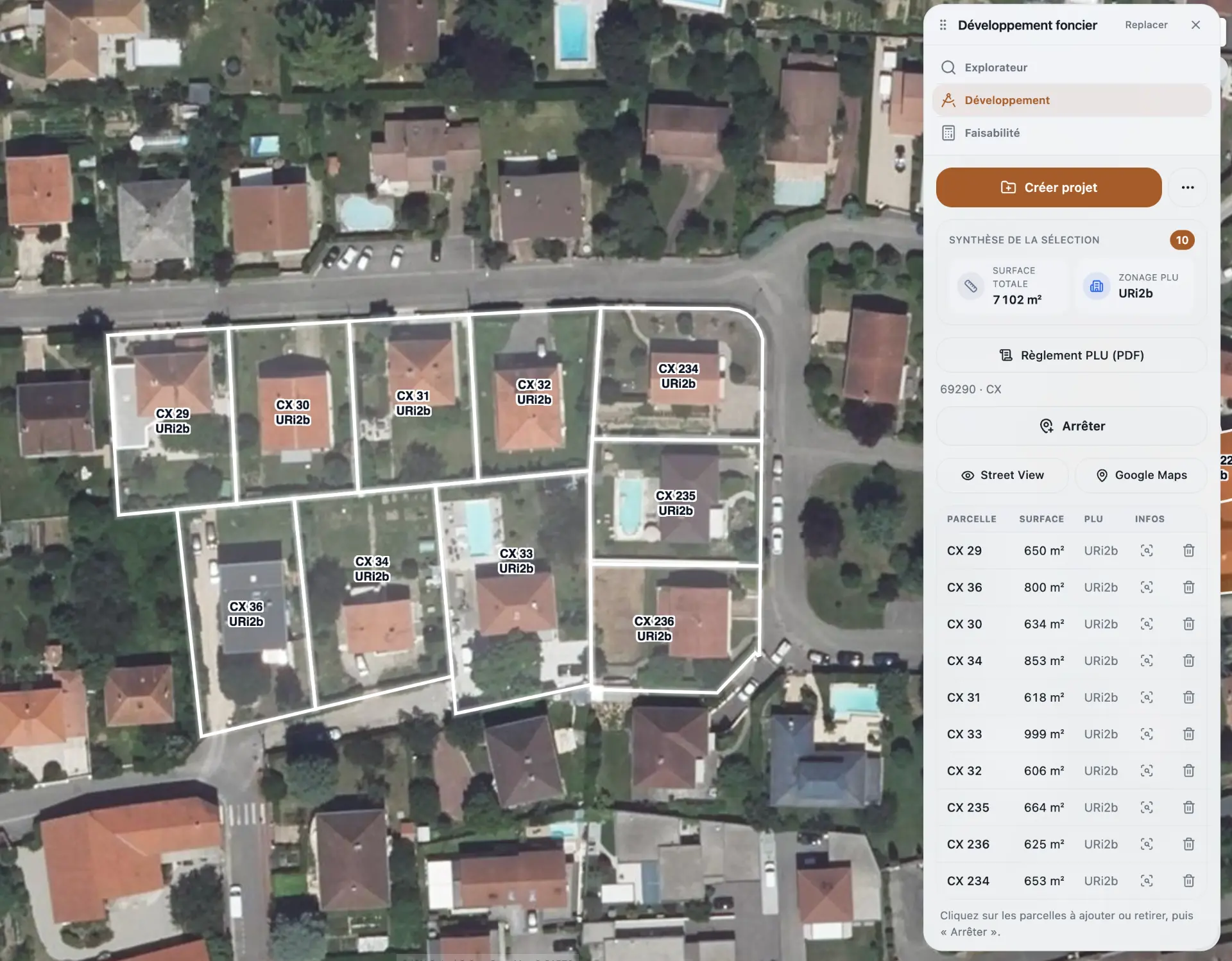
Task: Trash parcel CX 32 entry
Action: [1188, 770]
